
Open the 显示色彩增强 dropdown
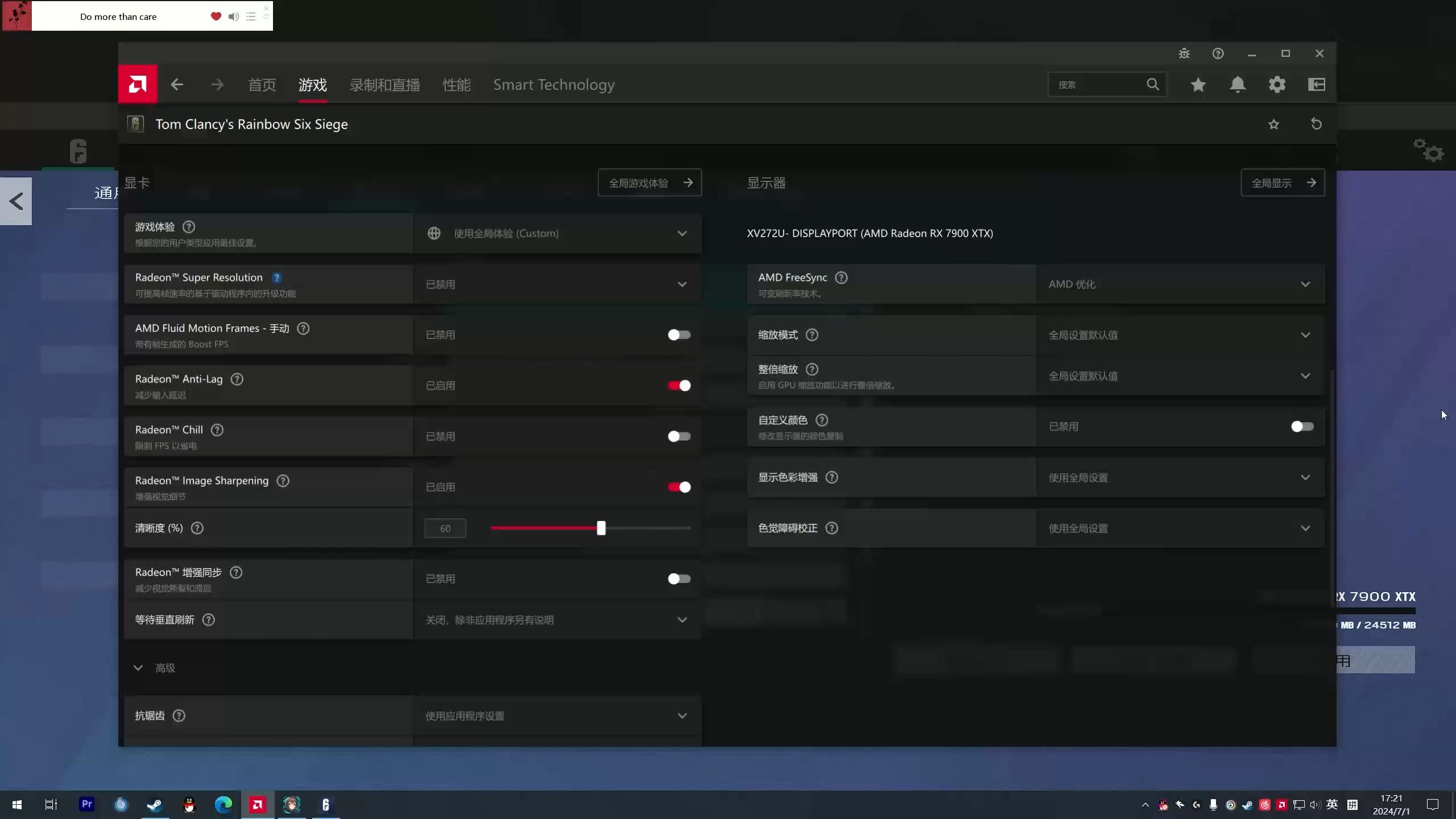tap(1180, 477)
